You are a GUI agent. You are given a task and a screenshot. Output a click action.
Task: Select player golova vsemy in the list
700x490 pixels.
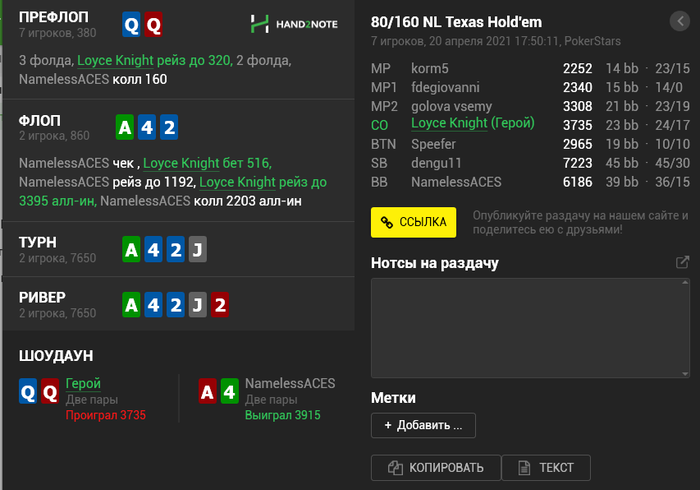(x=451, y=106)
